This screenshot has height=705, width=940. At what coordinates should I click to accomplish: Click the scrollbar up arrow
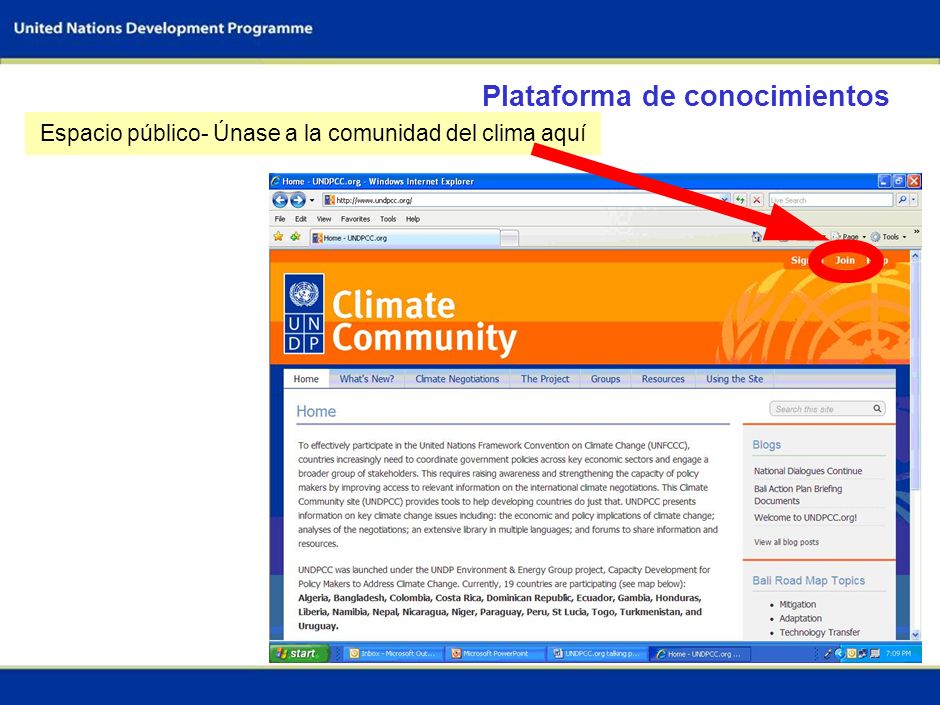pos(915,255)
